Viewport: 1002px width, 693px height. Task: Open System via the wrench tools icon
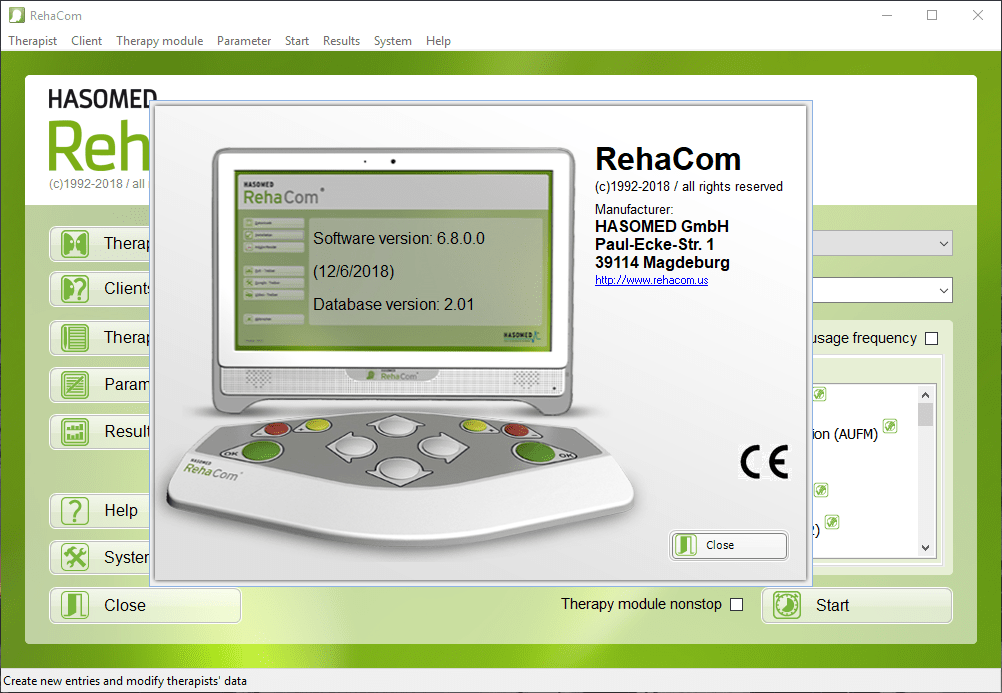[75, 558]
